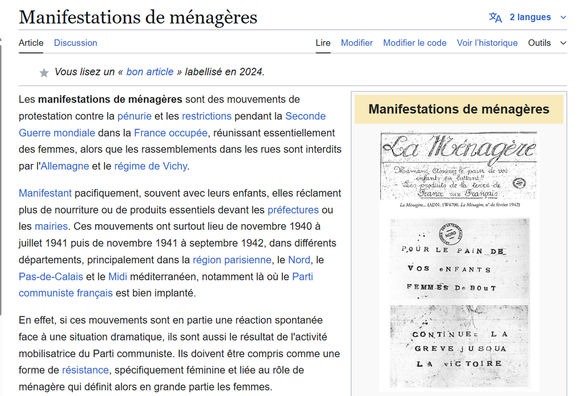This screenshot has height=396, width=582.
Task: Switch to the Discussion tab
Action: pyautogui.click(x=75, y=43)
